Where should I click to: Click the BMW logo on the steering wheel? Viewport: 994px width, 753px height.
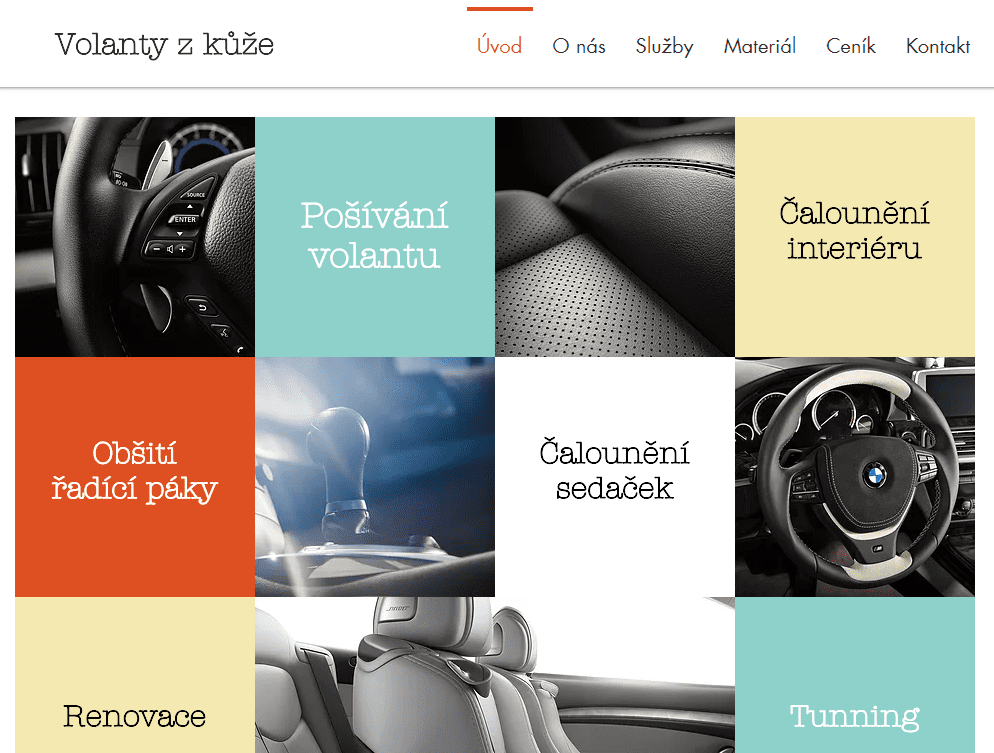coord(875,475)
